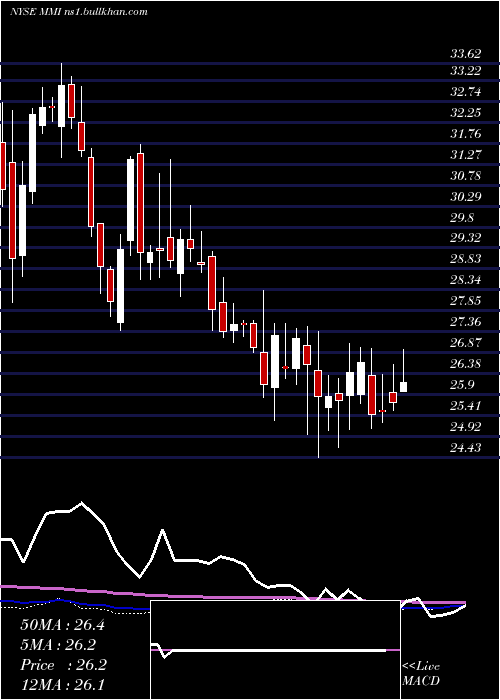Click the 30.78 price axis label
Screen dimensions: 500x700
click(x=466, y=175)
